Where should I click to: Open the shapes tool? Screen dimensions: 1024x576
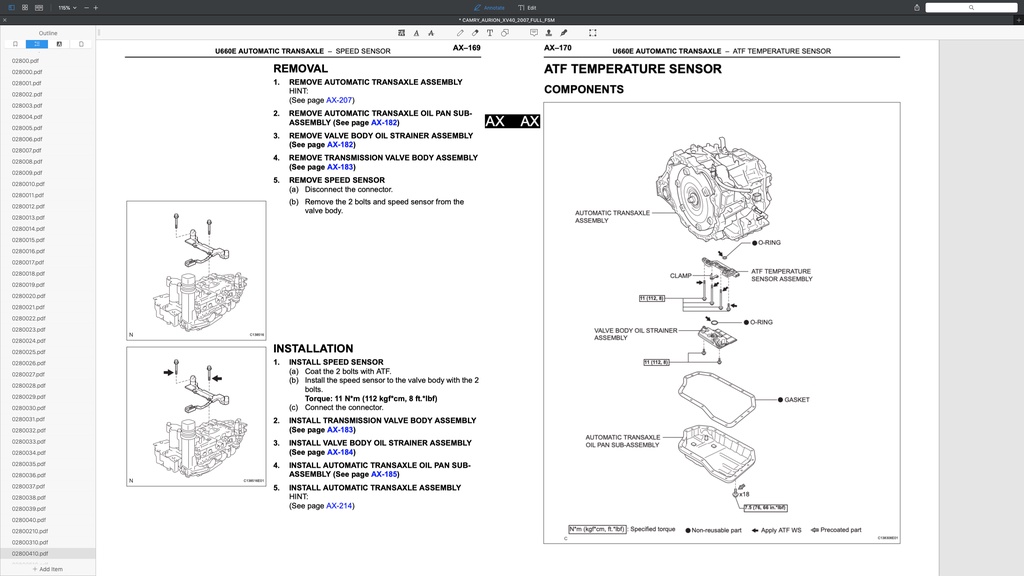(505, 33)
